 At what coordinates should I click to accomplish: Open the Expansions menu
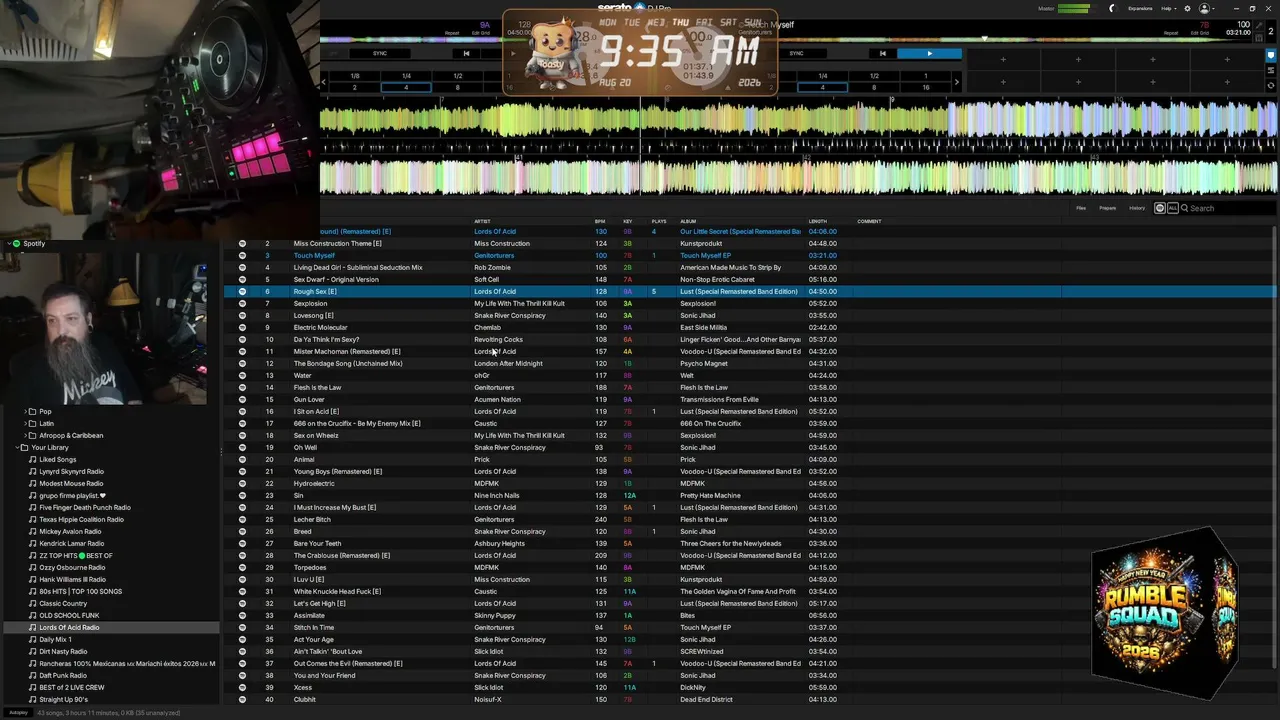point(1140,8)
